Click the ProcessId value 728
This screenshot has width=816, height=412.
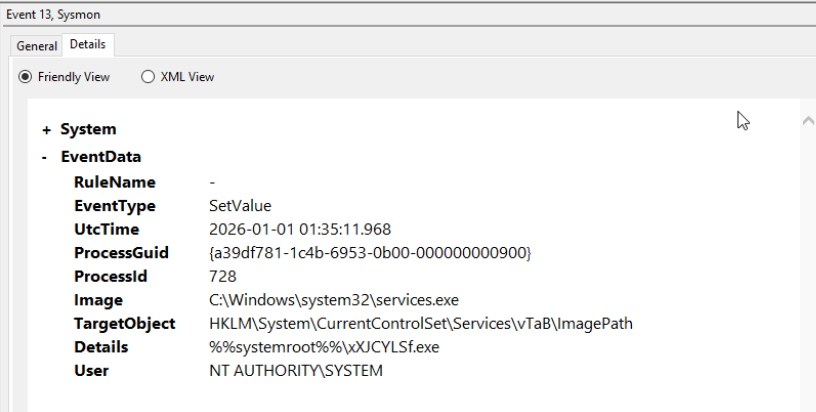[x=222, y=276]
